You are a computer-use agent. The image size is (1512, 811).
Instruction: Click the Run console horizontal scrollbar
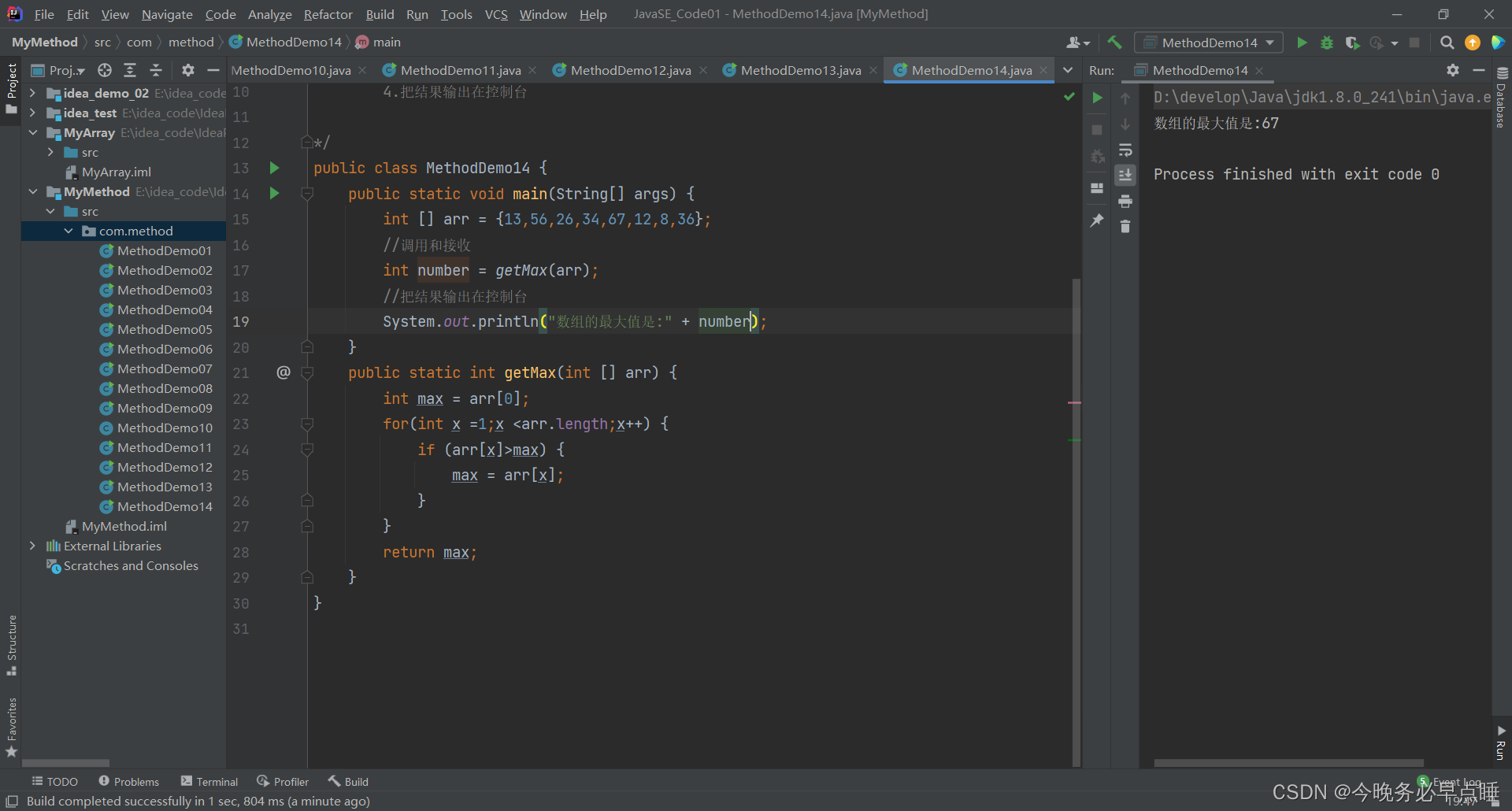pyautogui.click(x=1288, y=763)
